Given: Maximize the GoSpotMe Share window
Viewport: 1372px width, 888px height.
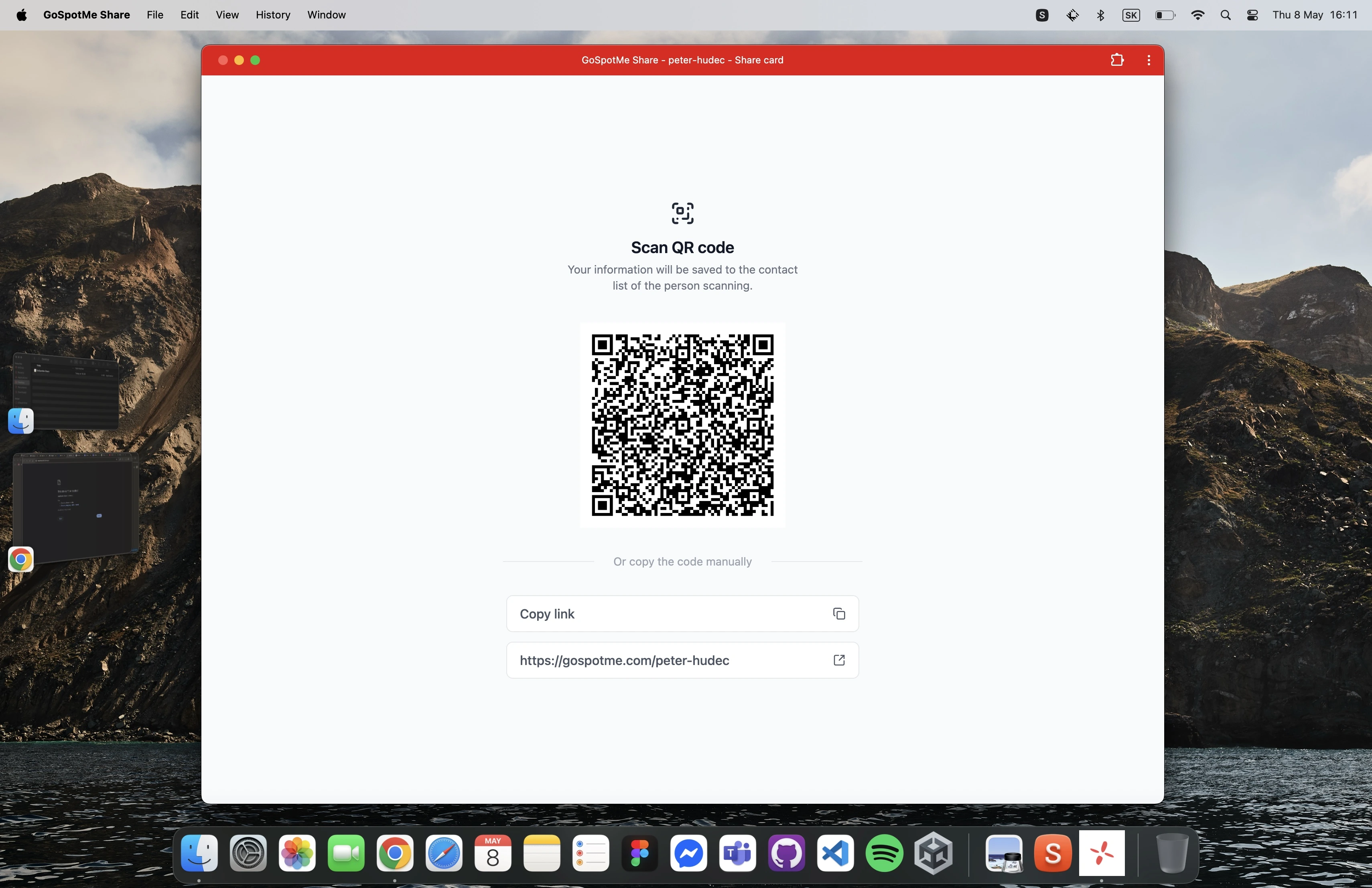Looking at the screenshot, I should coord(256,60).
